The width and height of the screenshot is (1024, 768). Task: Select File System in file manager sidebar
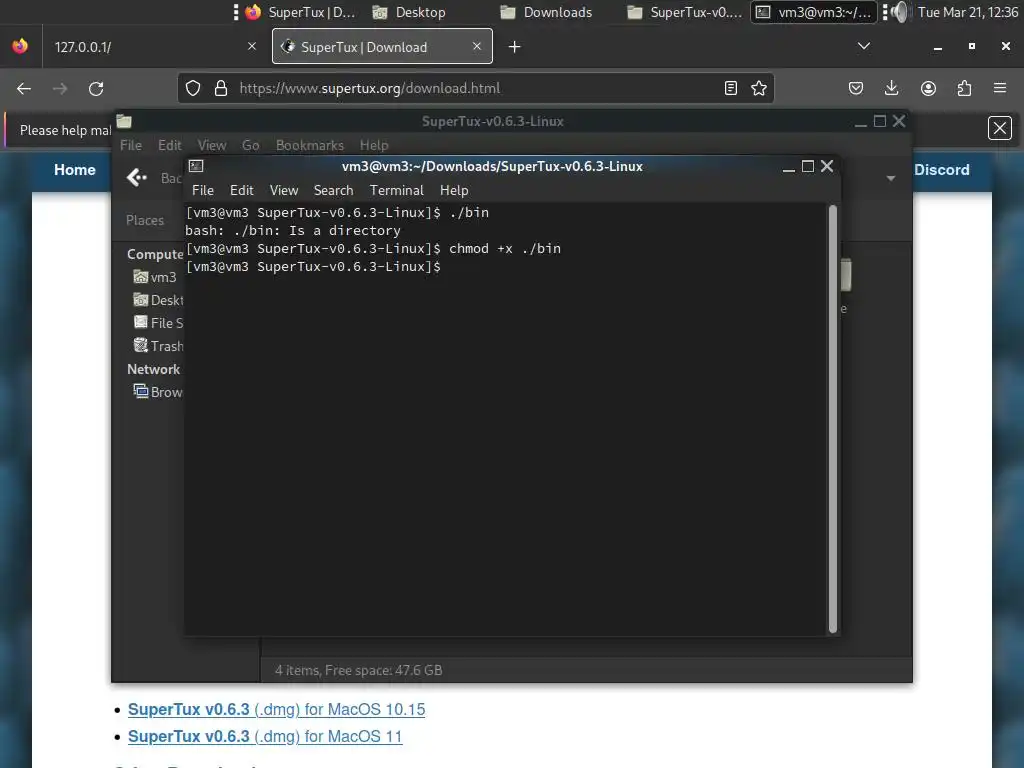pyautogui.click(x=159, y=323)
